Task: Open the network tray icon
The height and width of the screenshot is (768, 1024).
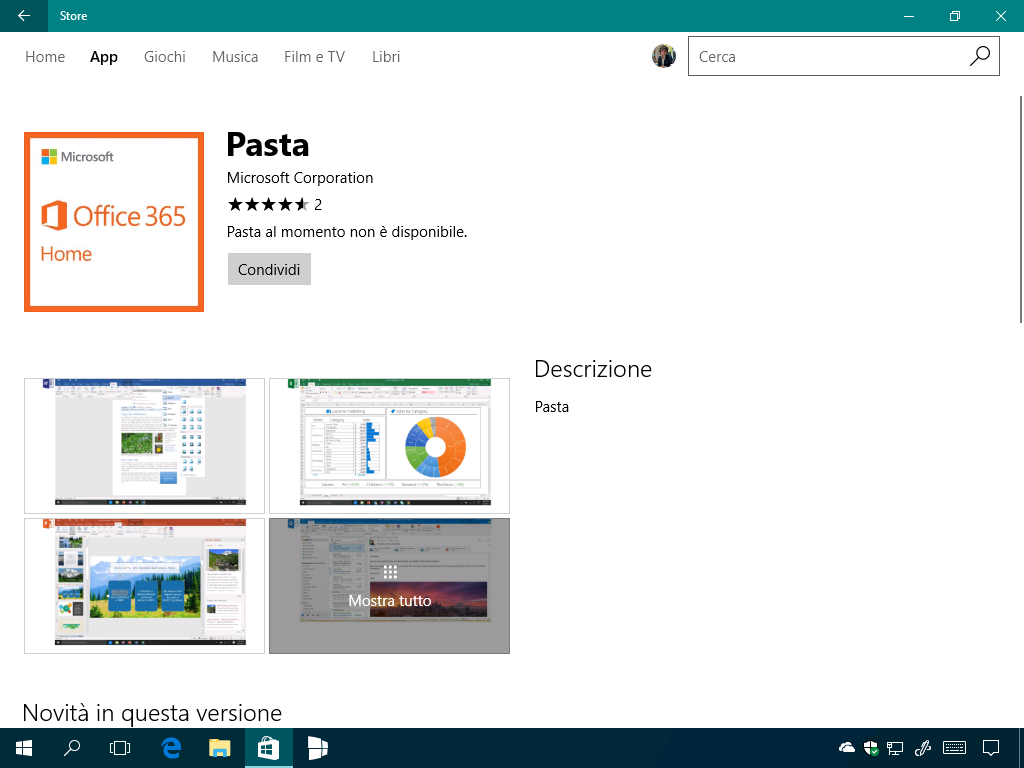Action: [x=895, y=748]
